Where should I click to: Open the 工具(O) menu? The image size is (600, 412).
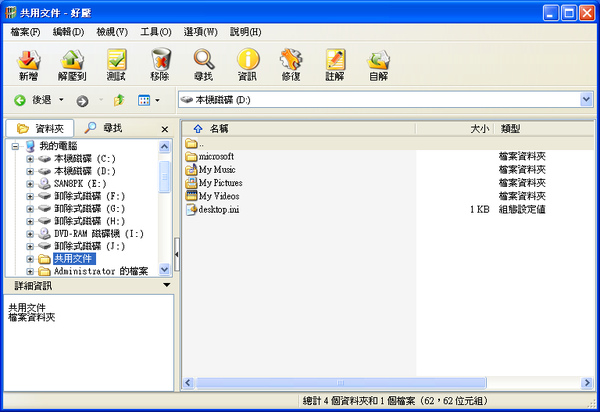coord(156,32)
